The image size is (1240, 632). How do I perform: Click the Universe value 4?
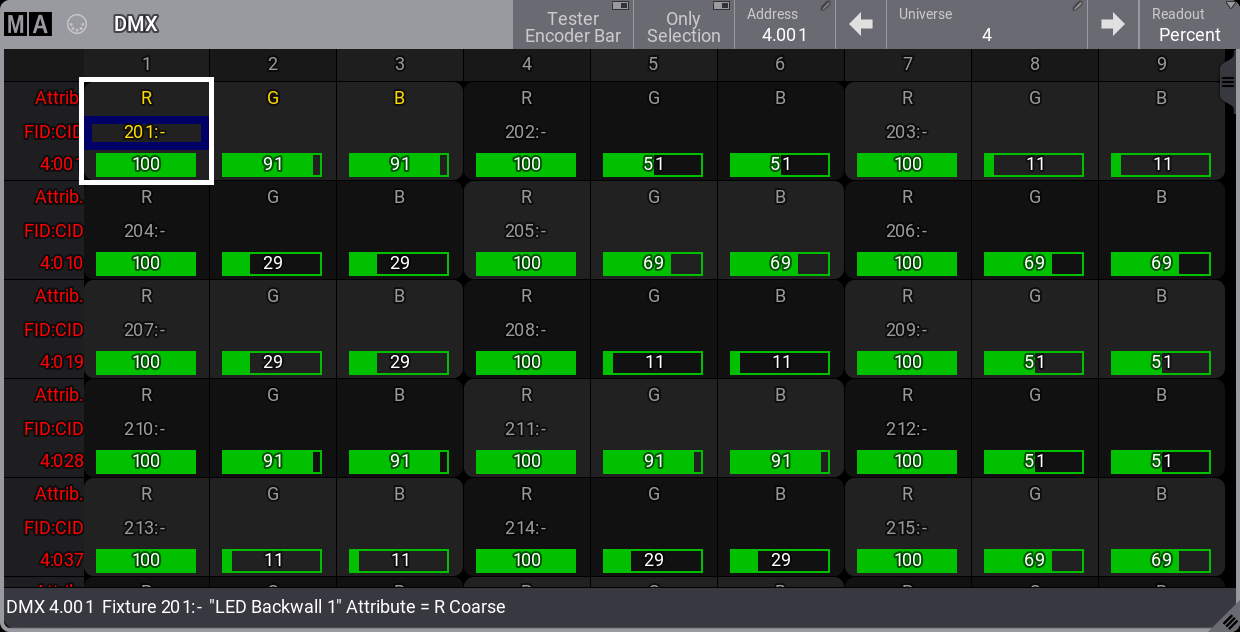pyautogui.click(x=986, y=34)
